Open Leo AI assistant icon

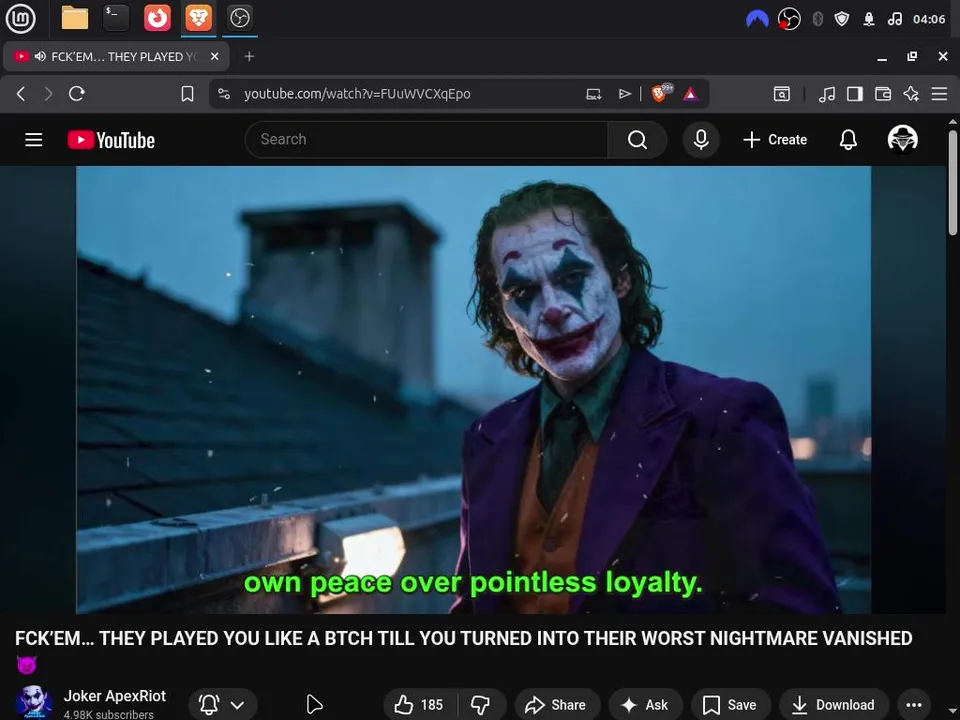pos(911,94)
